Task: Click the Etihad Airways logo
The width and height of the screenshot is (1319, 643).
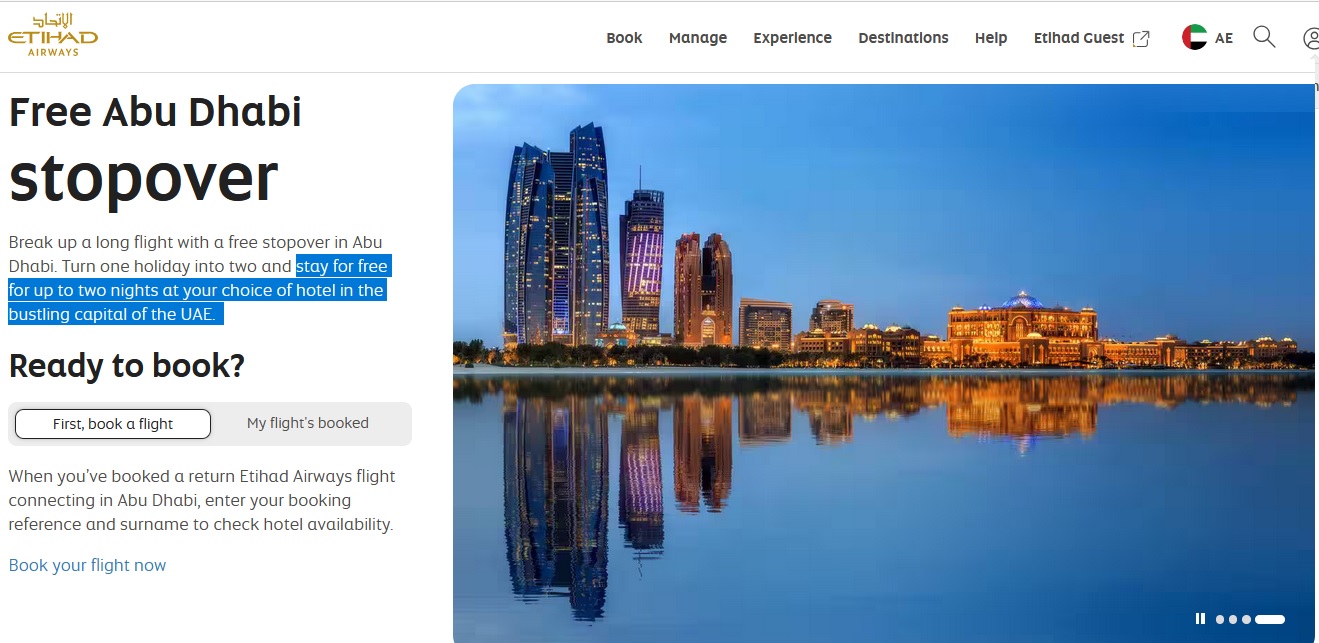Action: (53, 35)
